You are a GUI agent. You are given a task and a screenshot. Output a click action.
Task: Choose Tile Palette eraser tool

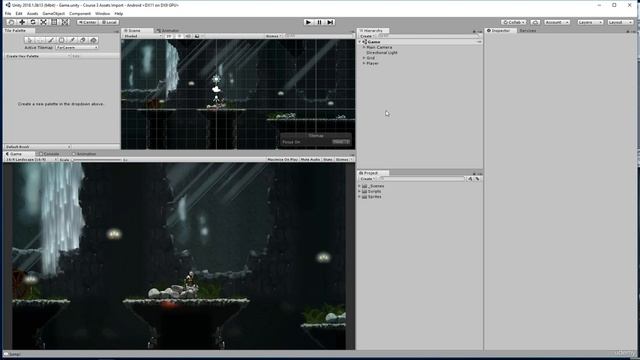click(82, 40)
